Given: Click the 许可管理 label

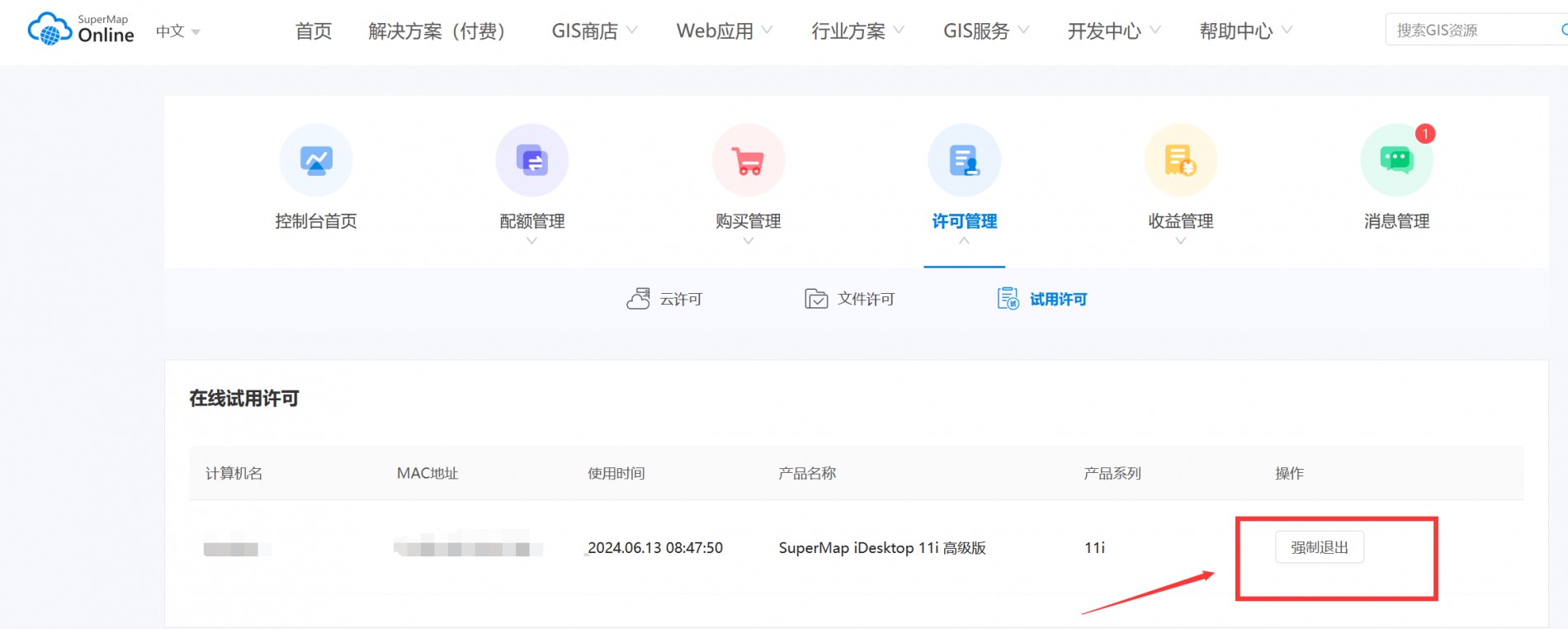Looking at the screenshot, I should pyautogui.click(x=965, y=221).
